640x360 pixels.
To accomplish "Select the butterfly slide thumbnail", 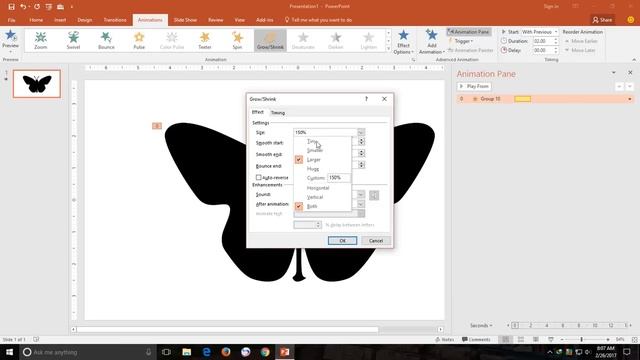I will coord(37,84).
